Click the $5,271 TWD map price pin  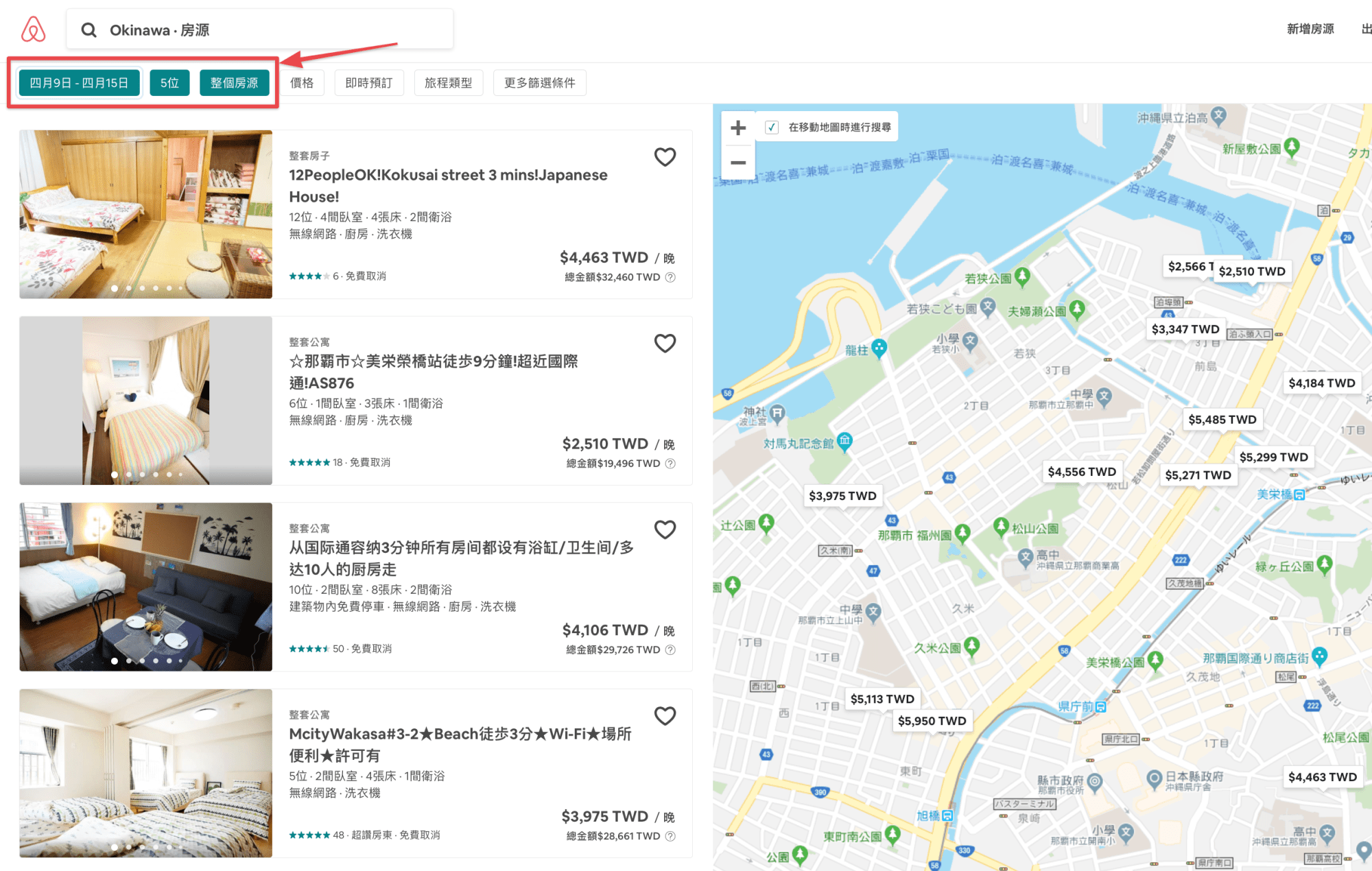coord(1198,475)
